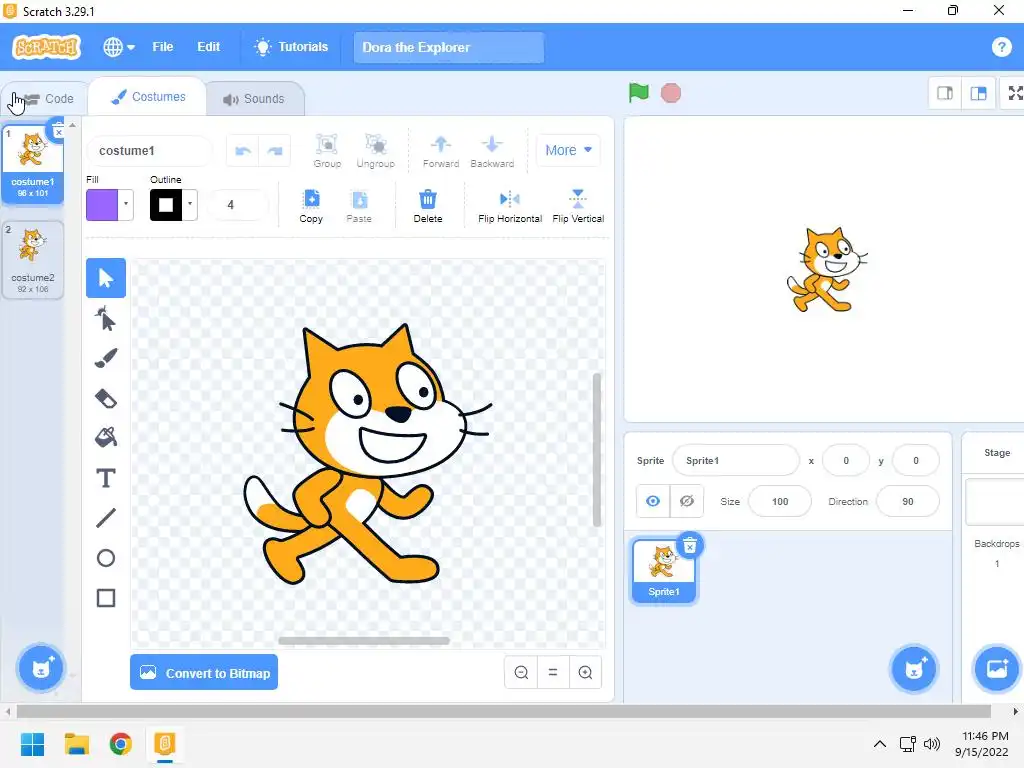Click the Undo arrow icon

coord(243,151)
